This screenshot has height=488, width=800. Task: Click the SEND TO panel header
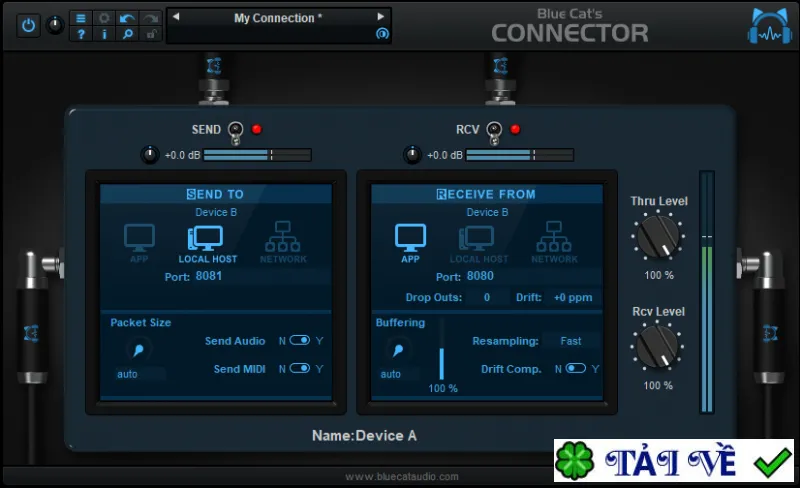216,194
